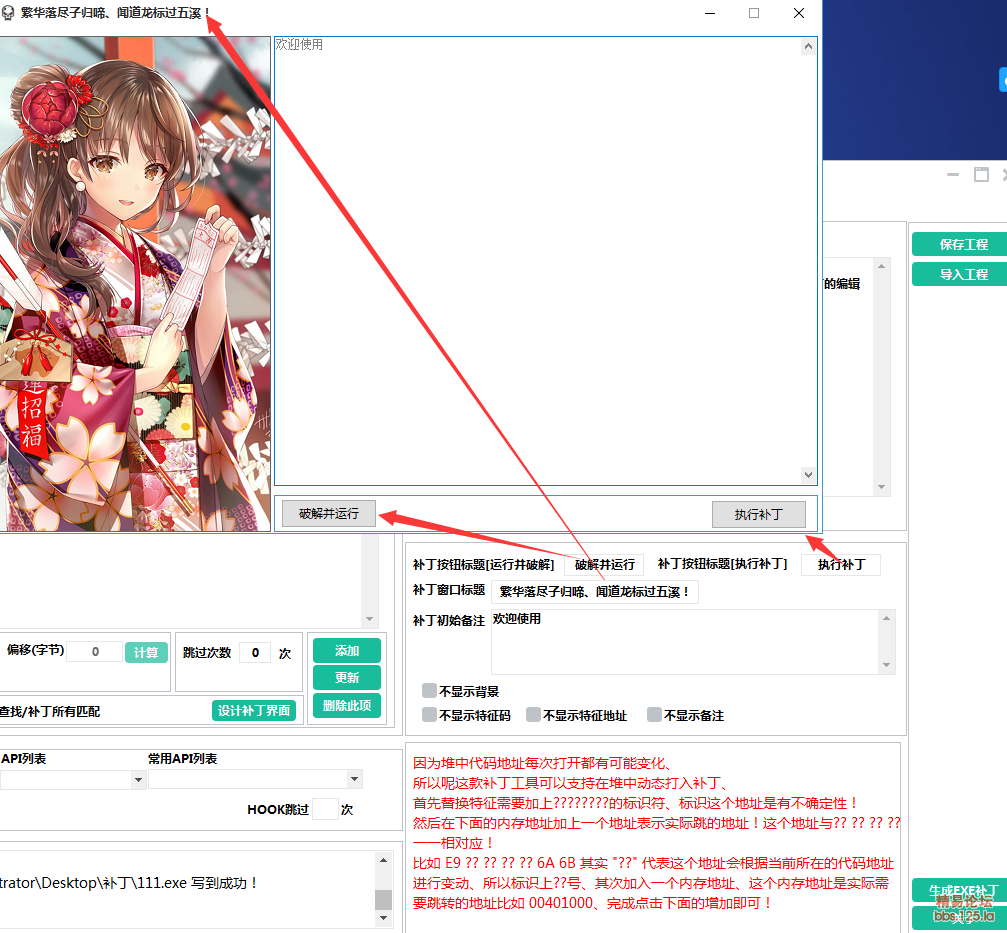Viewport: 1007px width, 933px height.
Task: Click the 破解并运行 button in preview window
Action: (329, 514)
